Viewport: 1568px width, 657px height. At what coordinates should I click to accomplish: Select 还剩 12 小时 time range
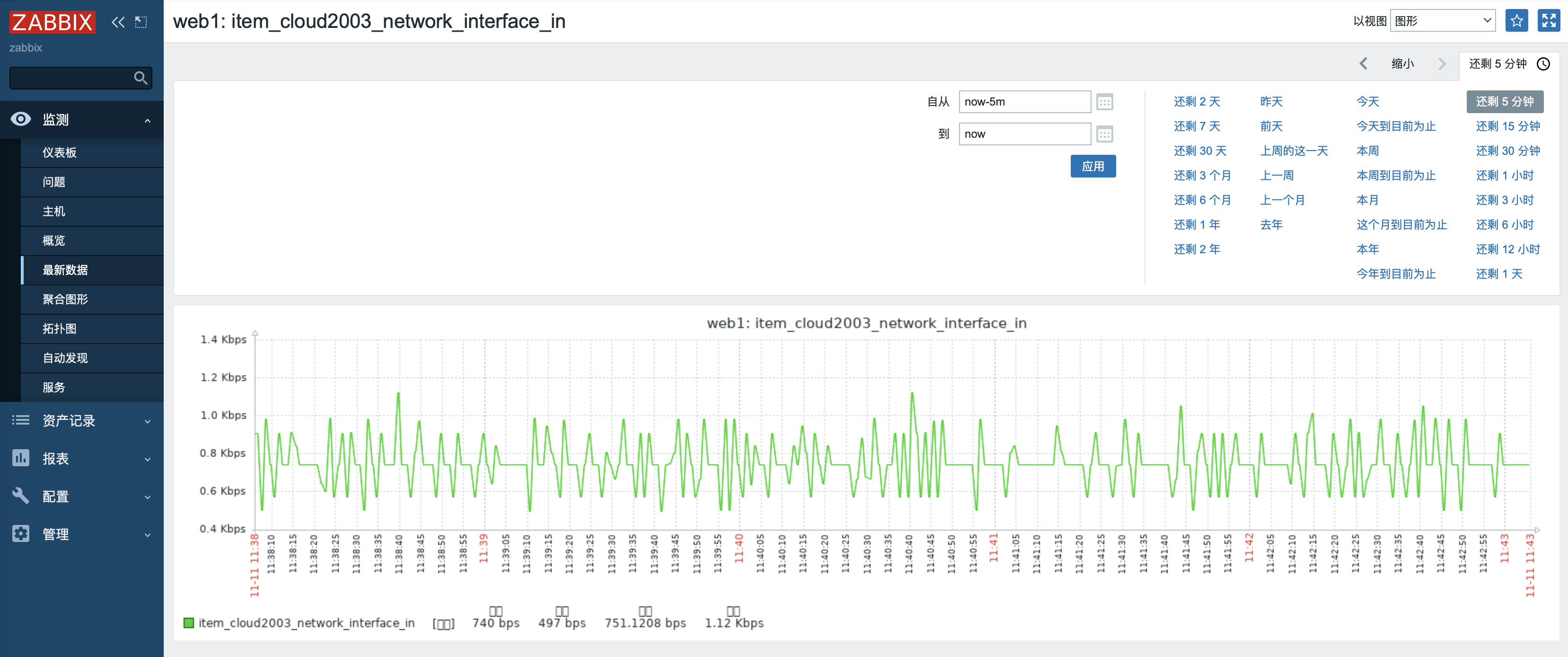coord(1508,249)
